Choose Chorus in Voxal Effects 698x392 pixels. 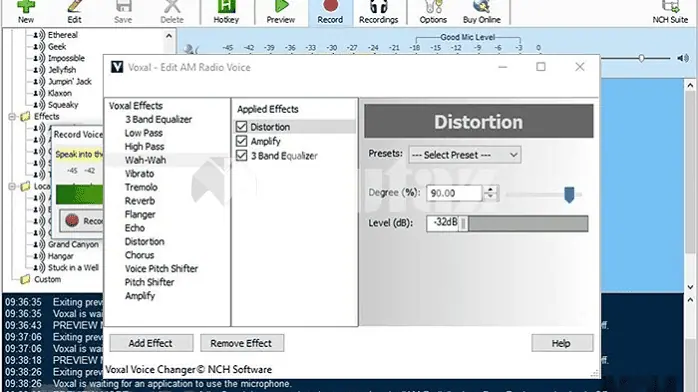pyautogui.click(x=139, y=255)
